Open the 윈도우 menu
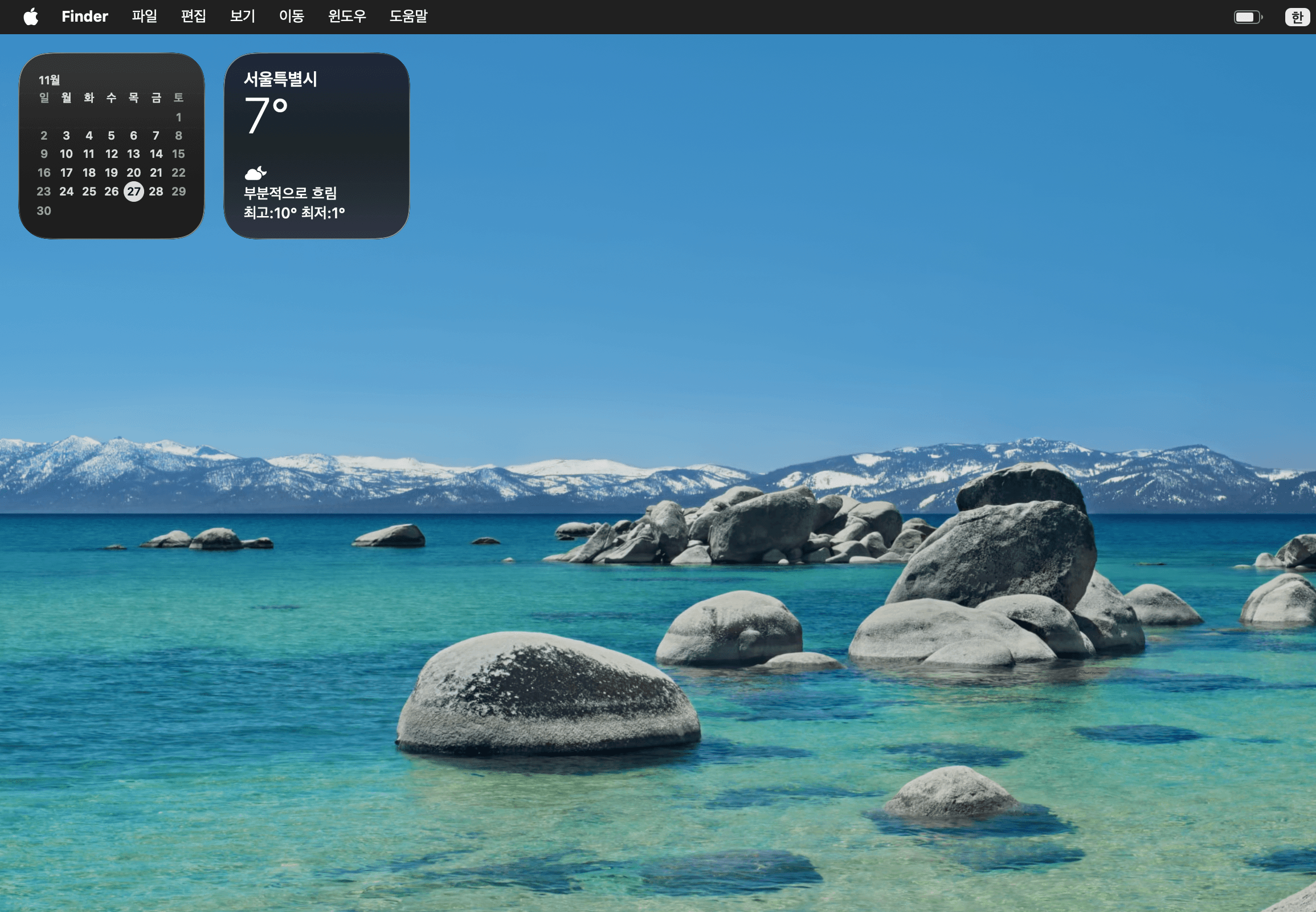The width and height of the screenshot is (1316, 912). (x=346, y=16)
